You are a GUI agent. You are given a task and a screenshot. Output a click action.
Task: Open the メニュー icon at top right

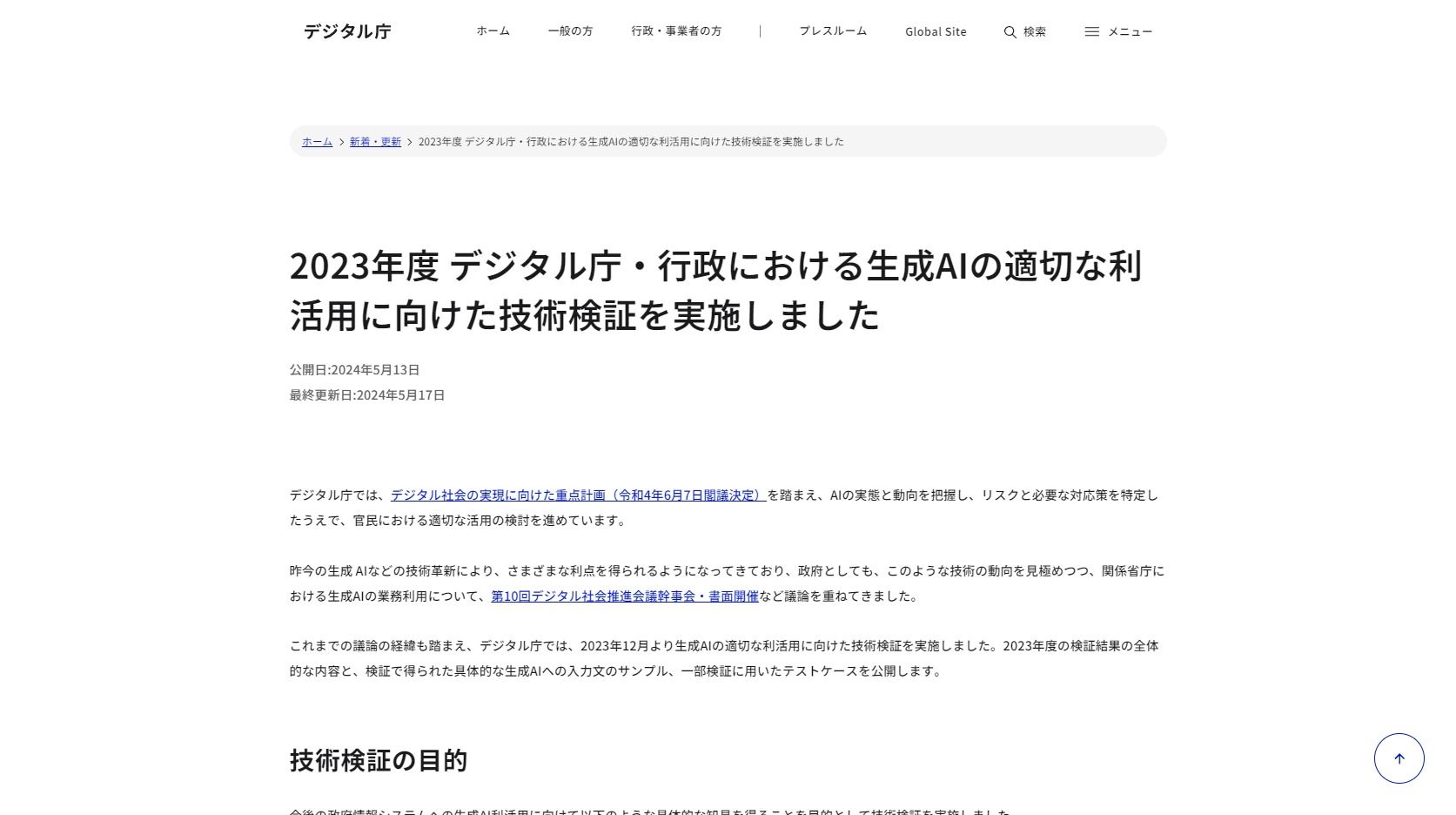[1118, 31]
